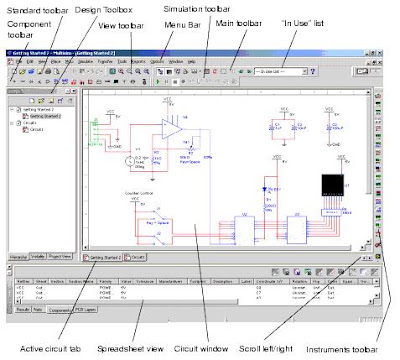
Task: Collapse the Getting Started 2 root tree node
Action: click(x=12, y=109)
